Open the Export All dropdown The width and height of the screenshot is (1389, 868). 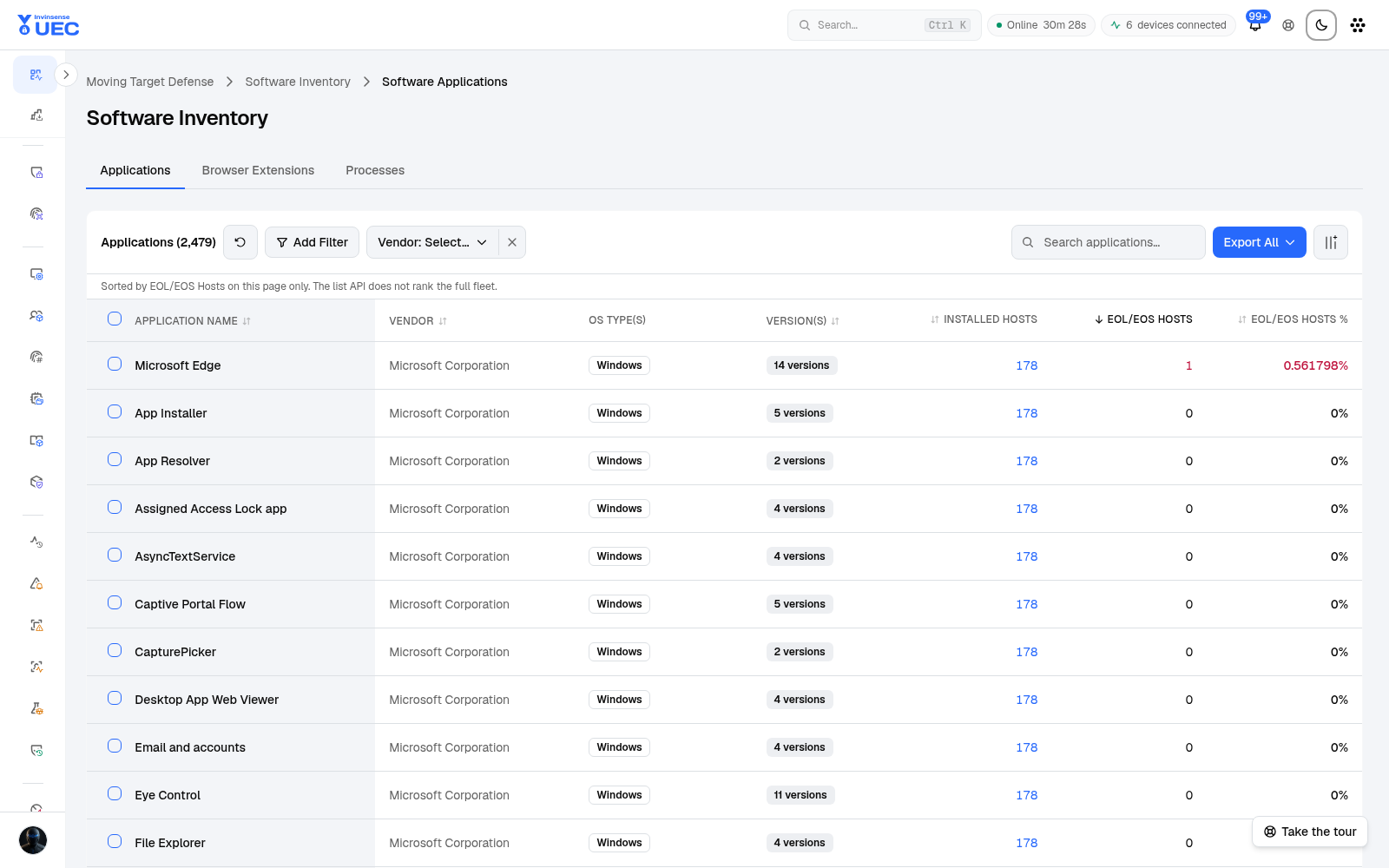[x=1259, y=242]
